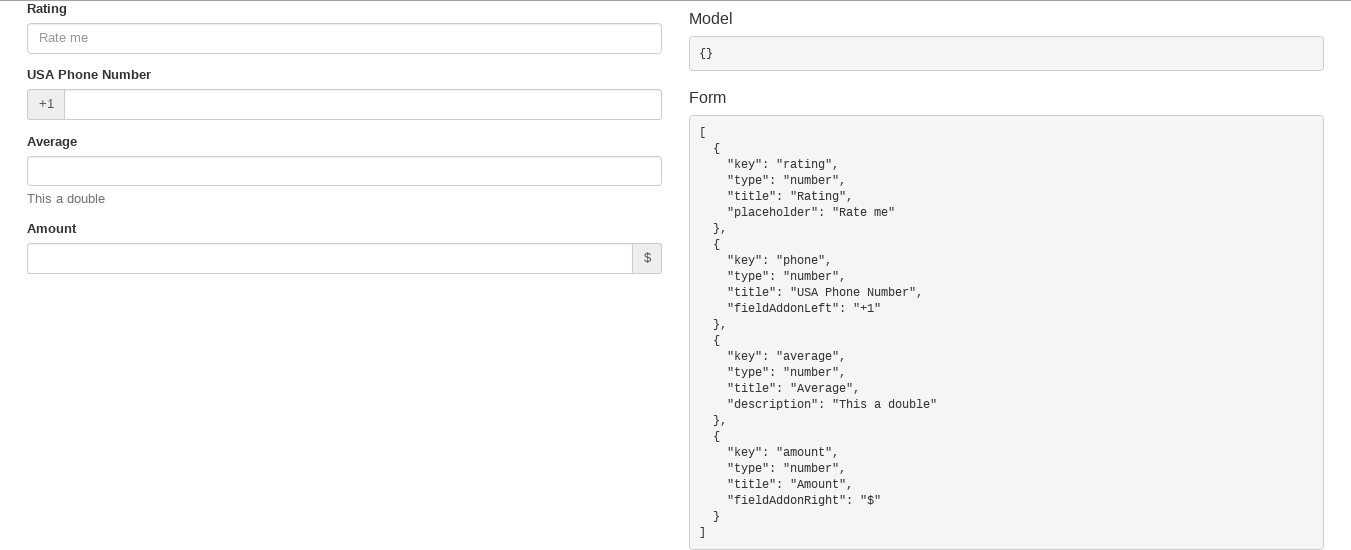
Task: Click the Rating field label
Action: coord(47,9)
